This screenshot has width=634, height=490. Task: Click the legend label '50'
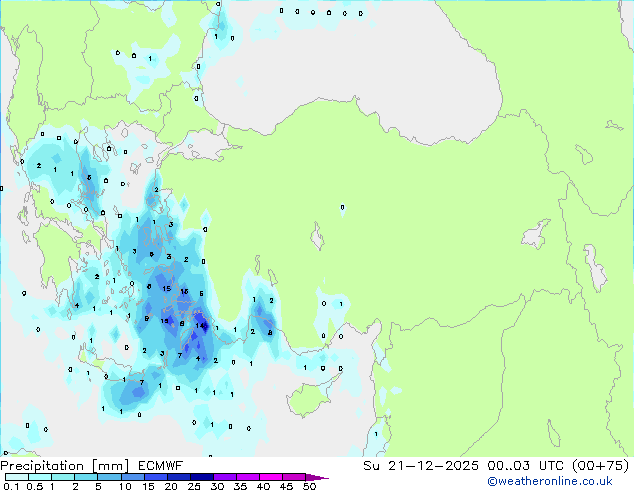coord(309,486)
